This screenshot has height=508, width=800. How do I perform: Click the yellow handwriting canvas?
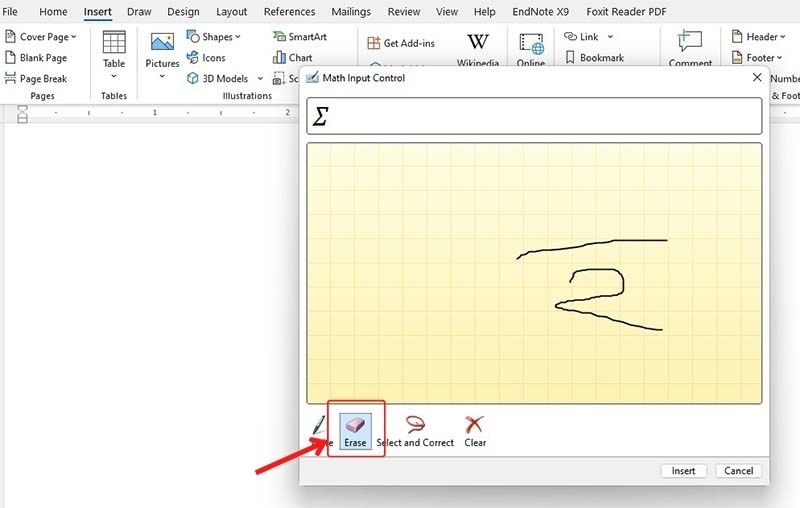click(534, 273)
